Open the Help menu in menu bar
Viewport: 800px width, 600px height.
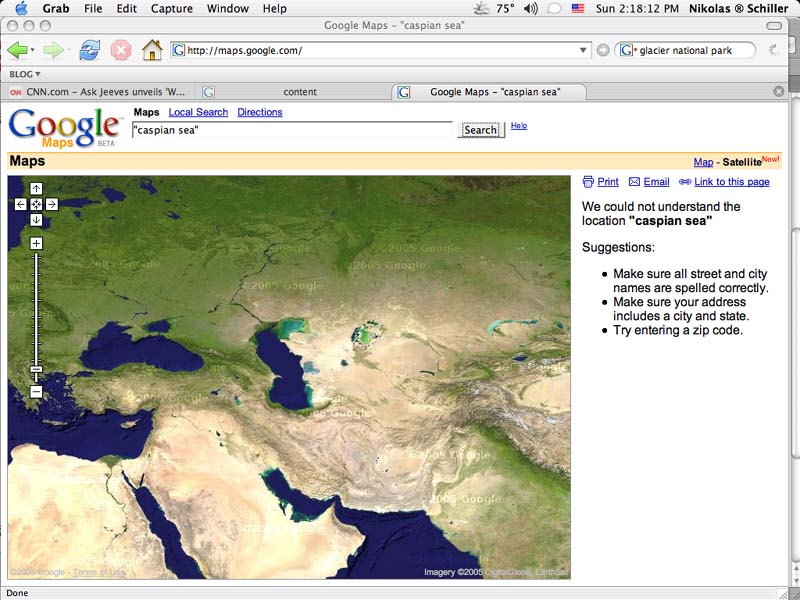[274, 8]
